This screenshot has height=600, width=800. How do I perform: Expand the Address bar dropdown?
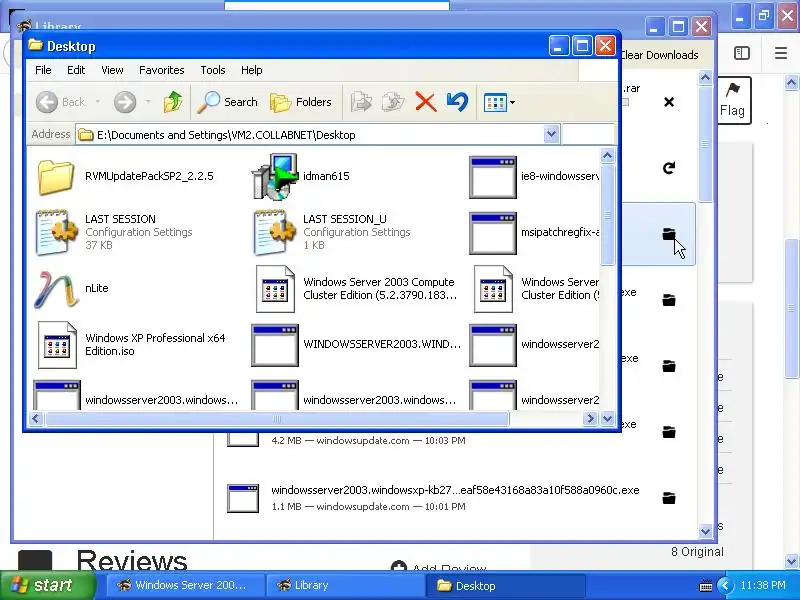coord(551,135)
